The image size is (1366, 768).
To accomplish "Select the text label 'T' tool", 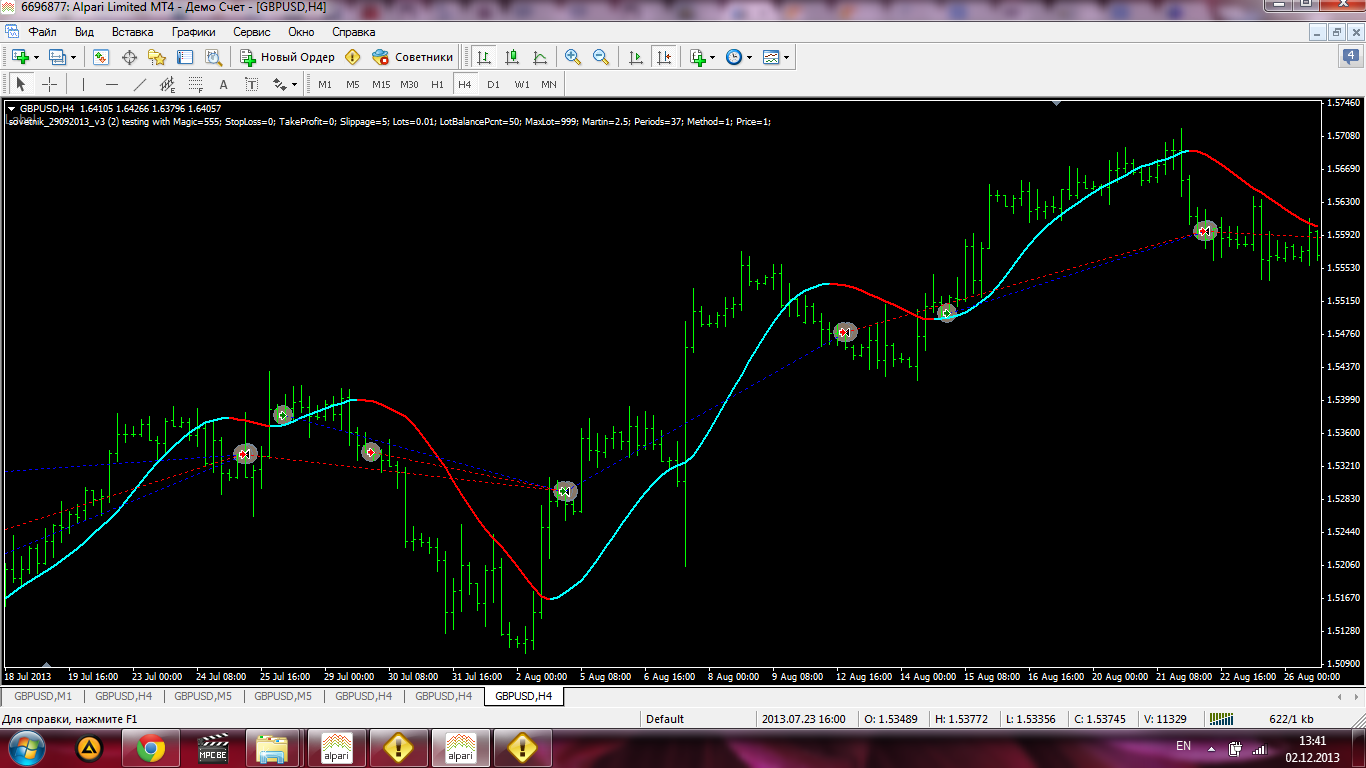I will click(251, 84).
